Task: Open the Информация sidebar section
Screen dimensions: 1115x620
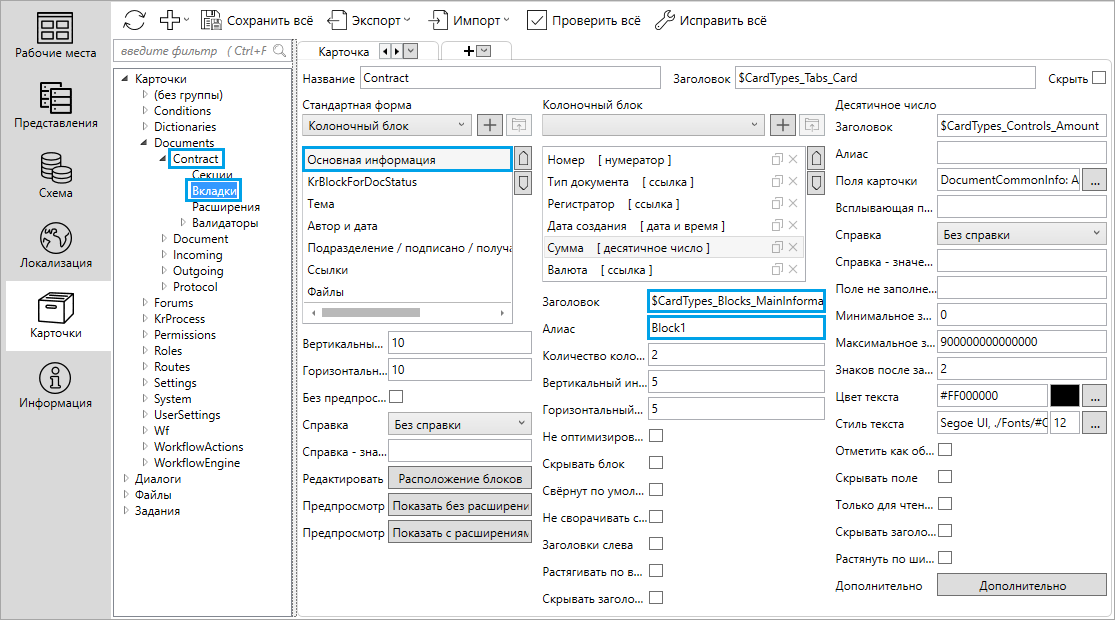Action: pos(56,386)
